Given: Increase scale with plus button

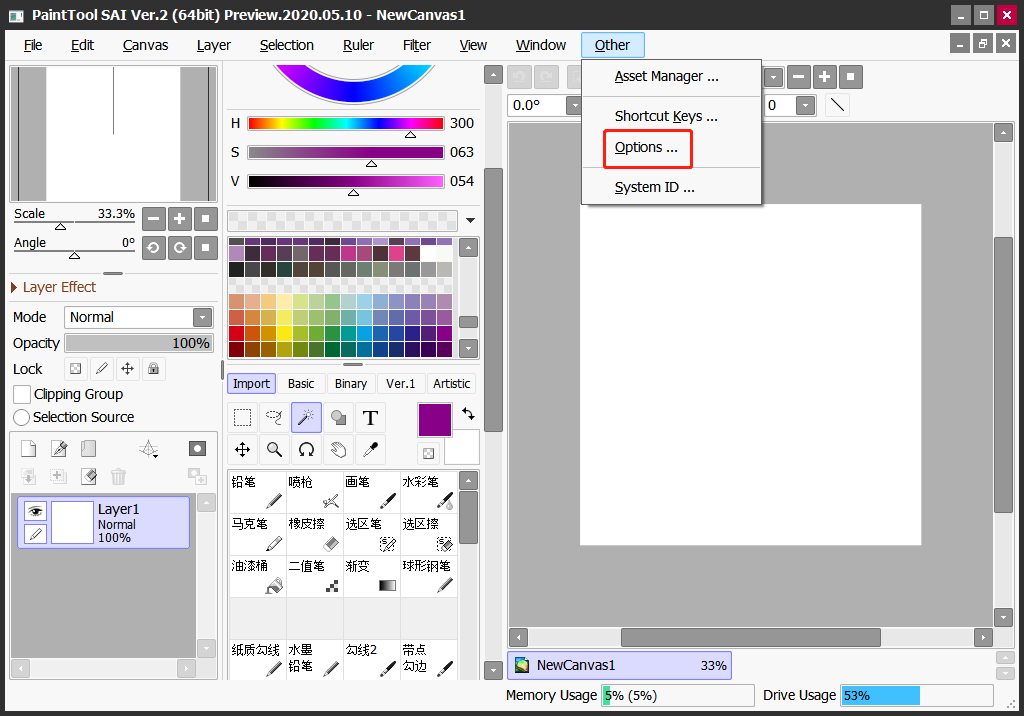Looking at the screenshot, I should [180, 218].
